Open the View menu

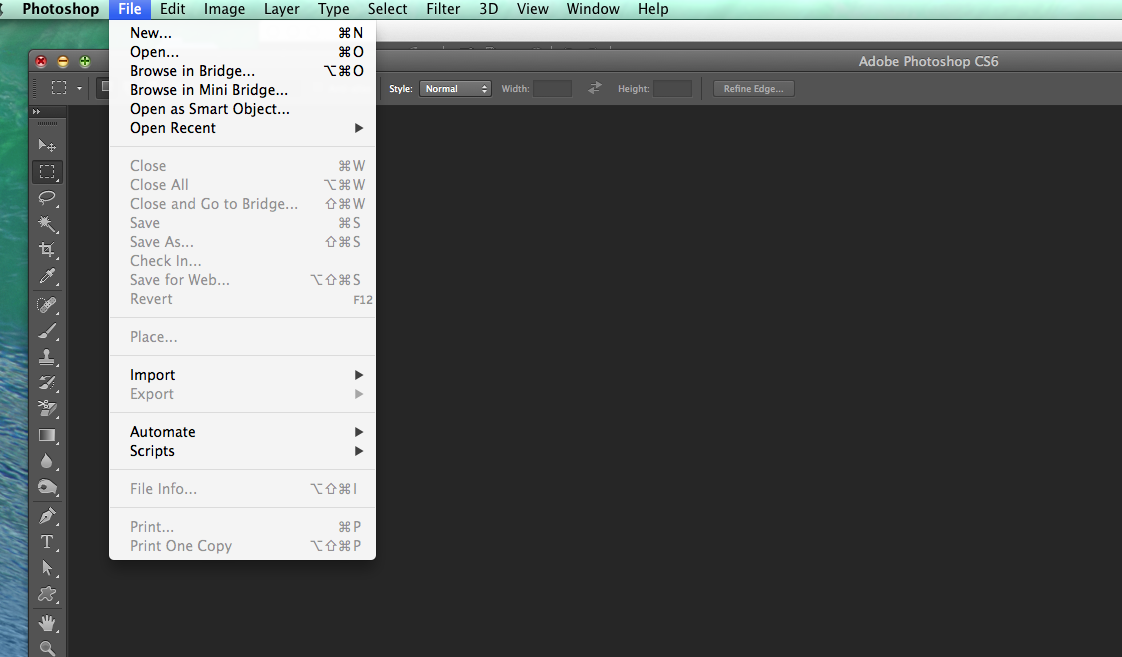pos(532,9)
